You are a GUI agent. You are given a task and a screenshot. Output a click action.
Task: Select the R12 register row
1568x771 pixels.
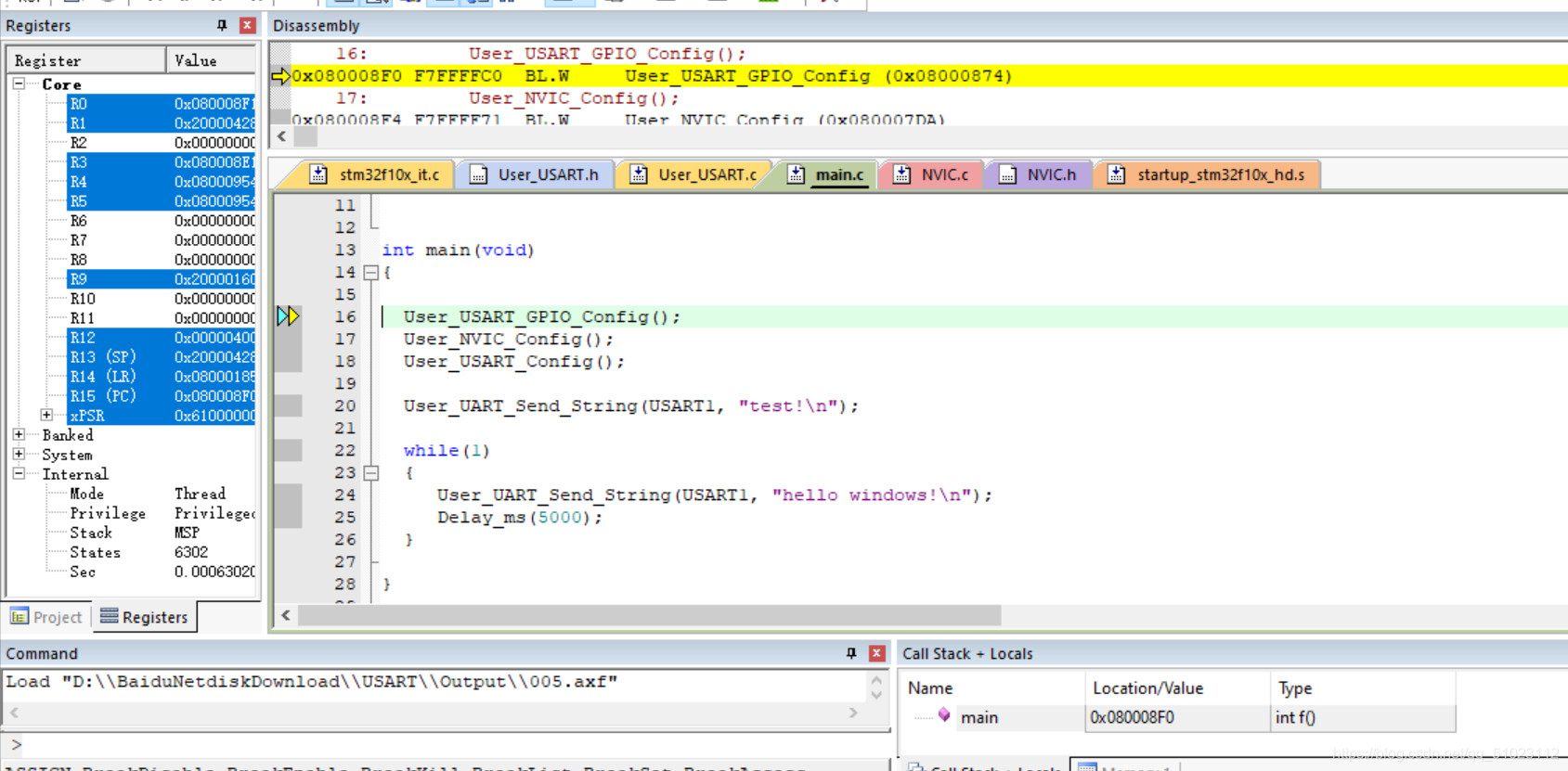[x=162, y=338]
